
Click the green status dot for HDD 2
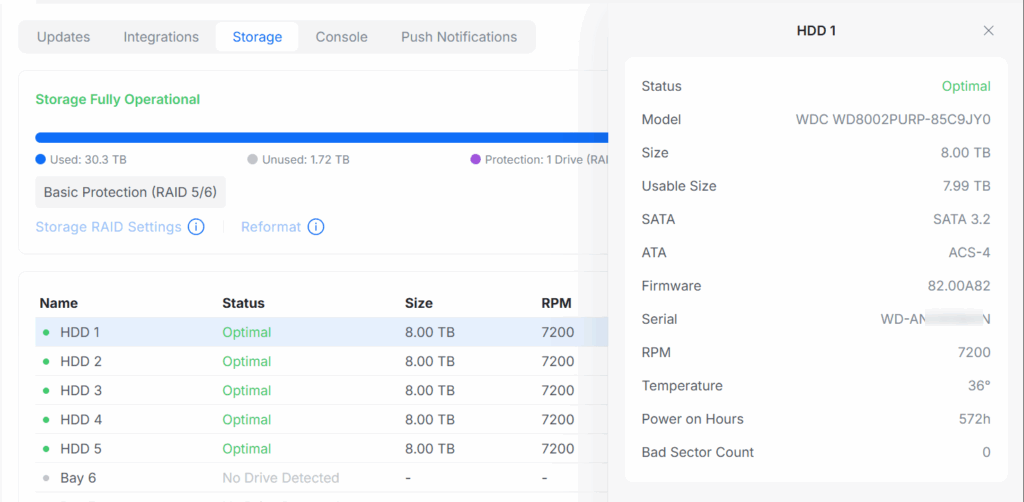click(46, 362)
